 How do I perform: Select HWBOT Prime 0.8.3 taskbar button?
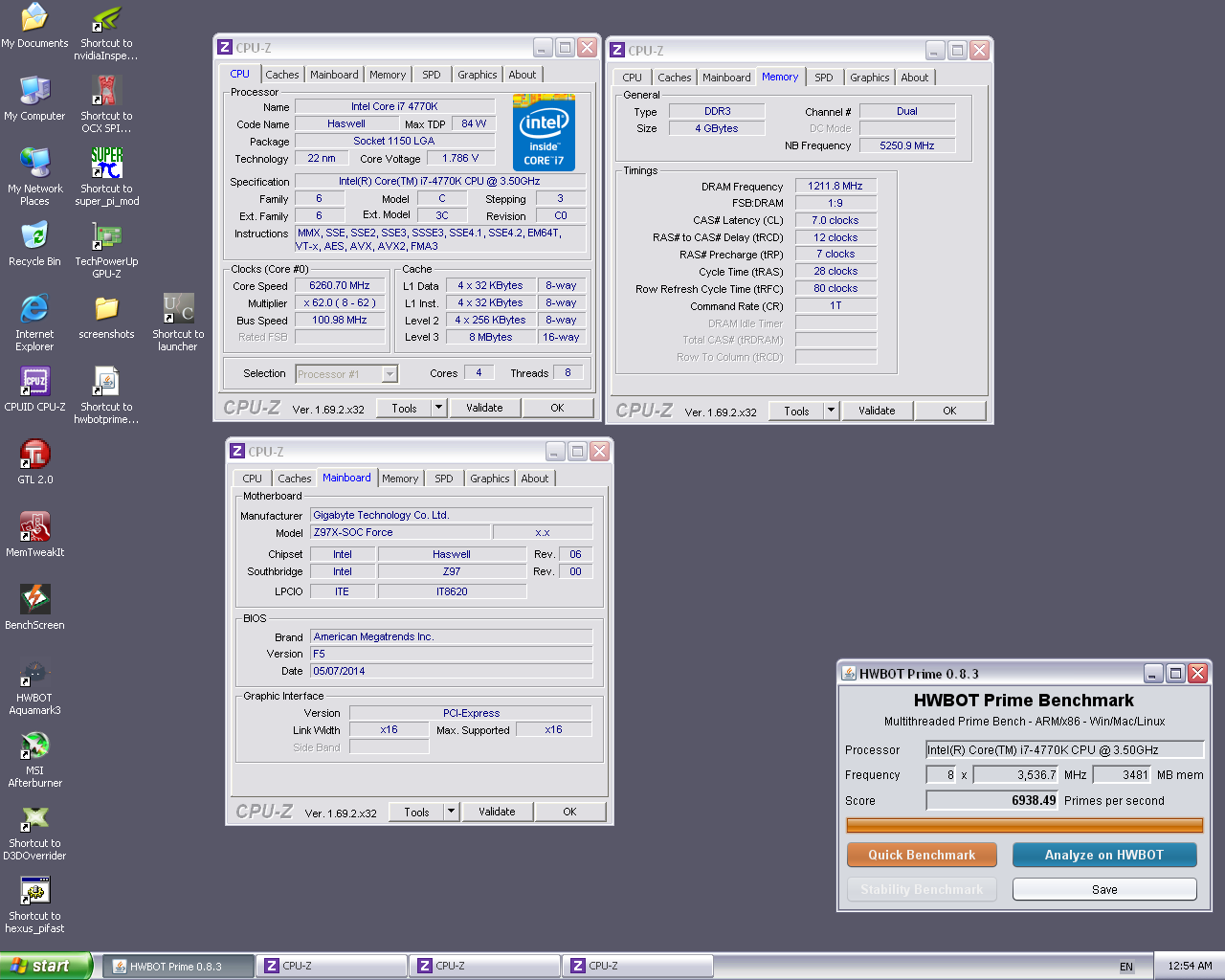click(179, 967)
